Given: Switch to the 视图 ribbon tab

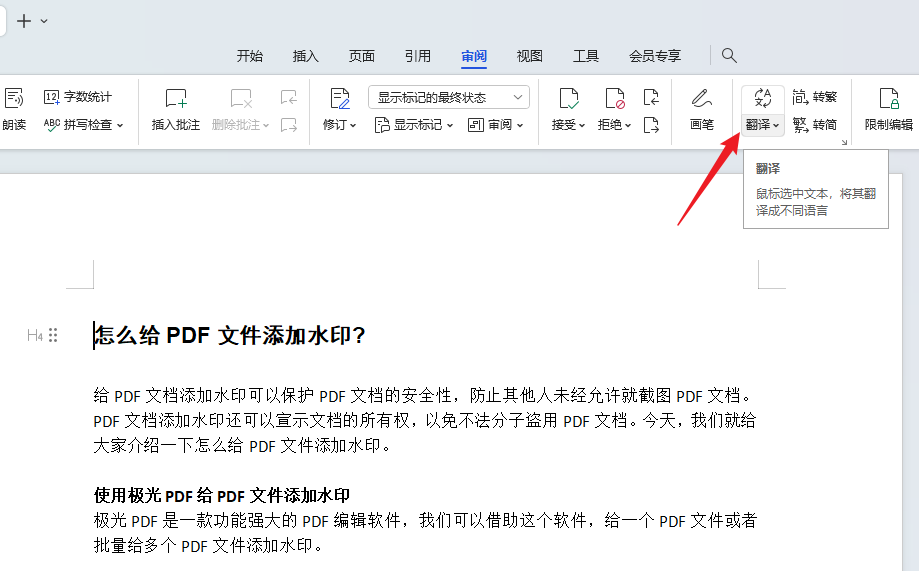Looking at the screenshot, I should pos(530,56).
